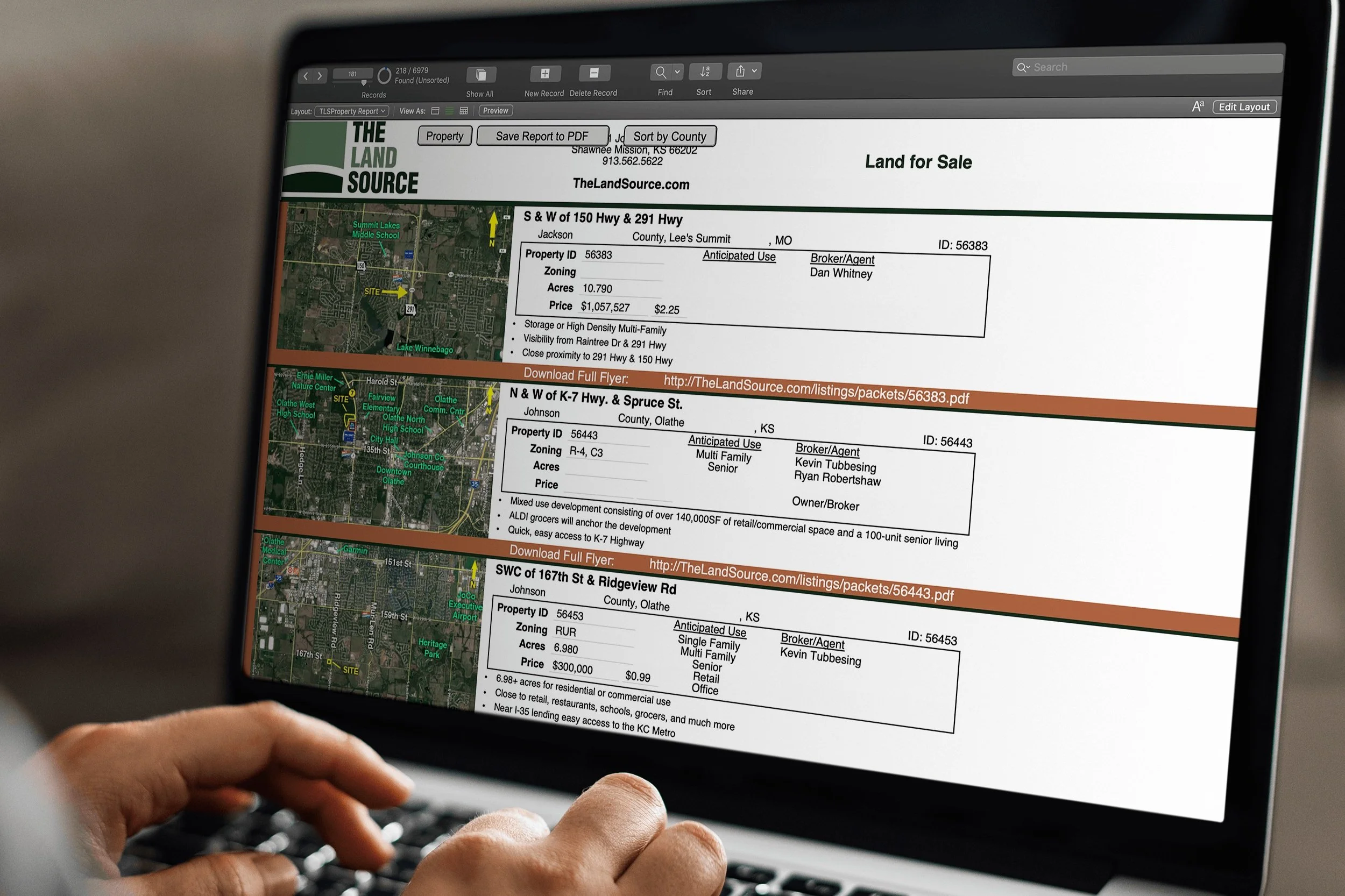This screenshot has width=1345, height=896.
Task: Expand the Find options arrow
Action: [x=677, y=72]
